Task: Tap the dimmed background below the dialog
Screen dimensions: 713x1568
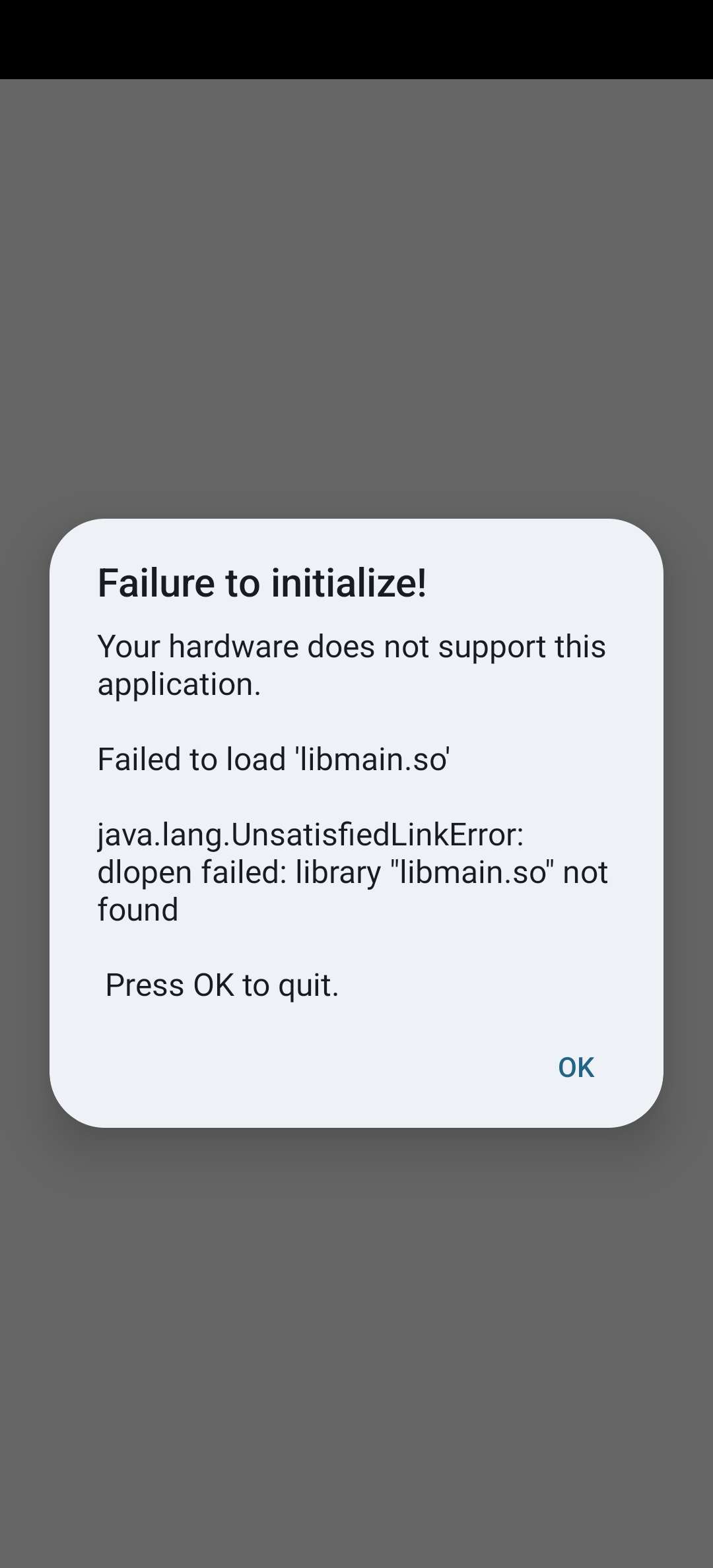Action: 356,1346
